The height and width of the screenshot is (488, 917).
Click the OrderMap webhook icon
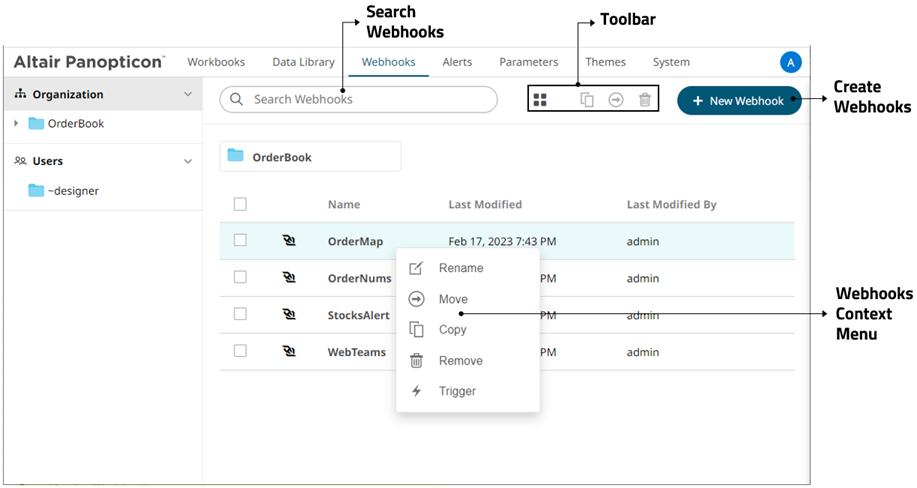coord(290,241)
